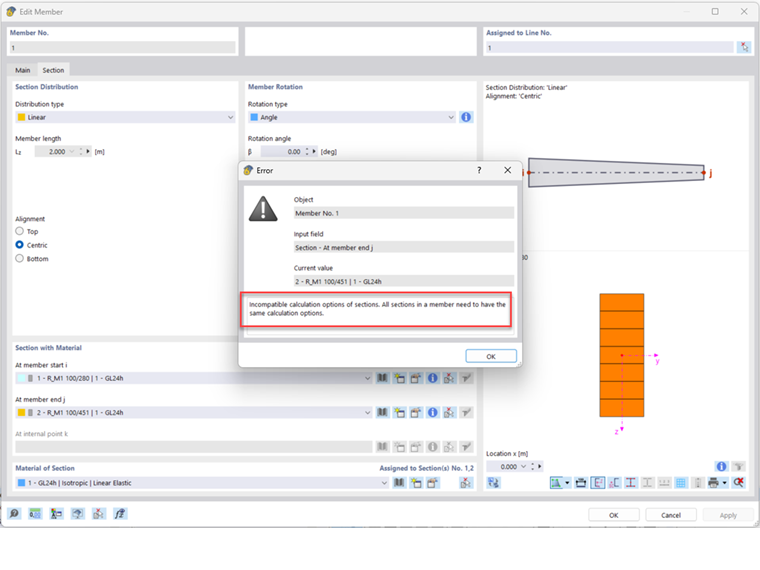Show info for member start i section

tap(432, 378)
